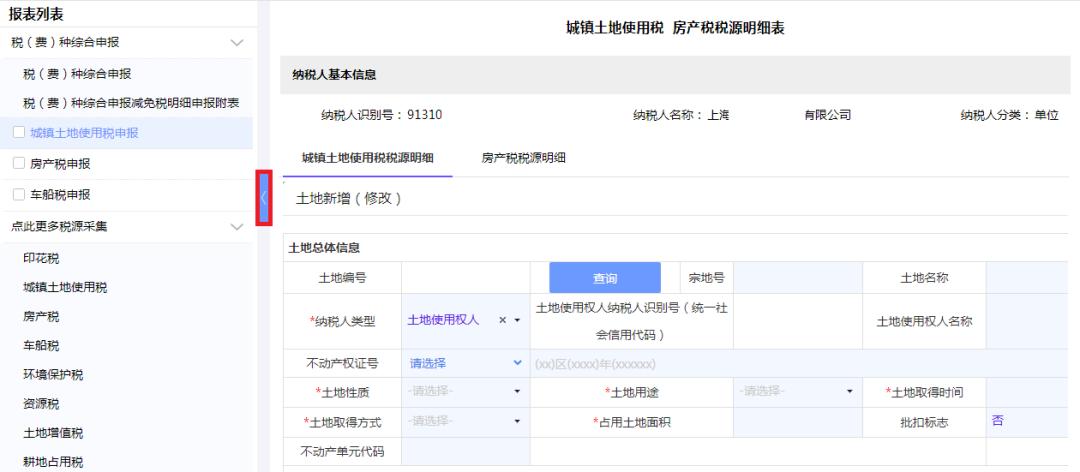Viewport: 1080px width, 472px height.
Task: Click the blue 查询 button
Action: pos(604,278)
